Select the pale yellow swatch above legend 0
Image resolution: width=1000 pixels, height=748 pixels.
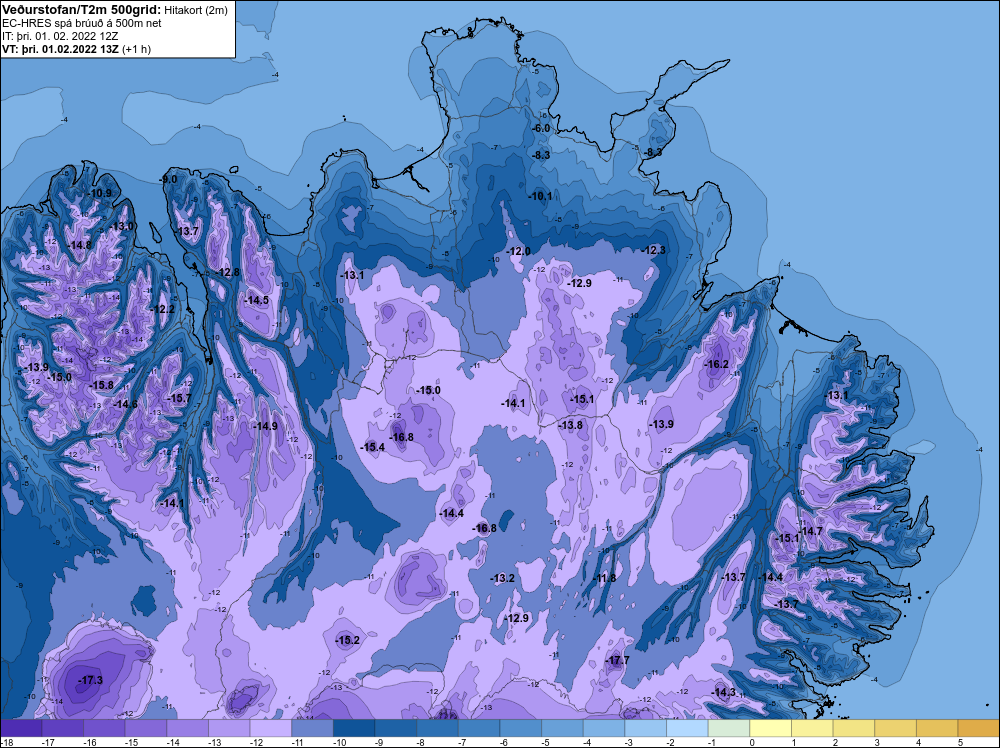[771, 728]
